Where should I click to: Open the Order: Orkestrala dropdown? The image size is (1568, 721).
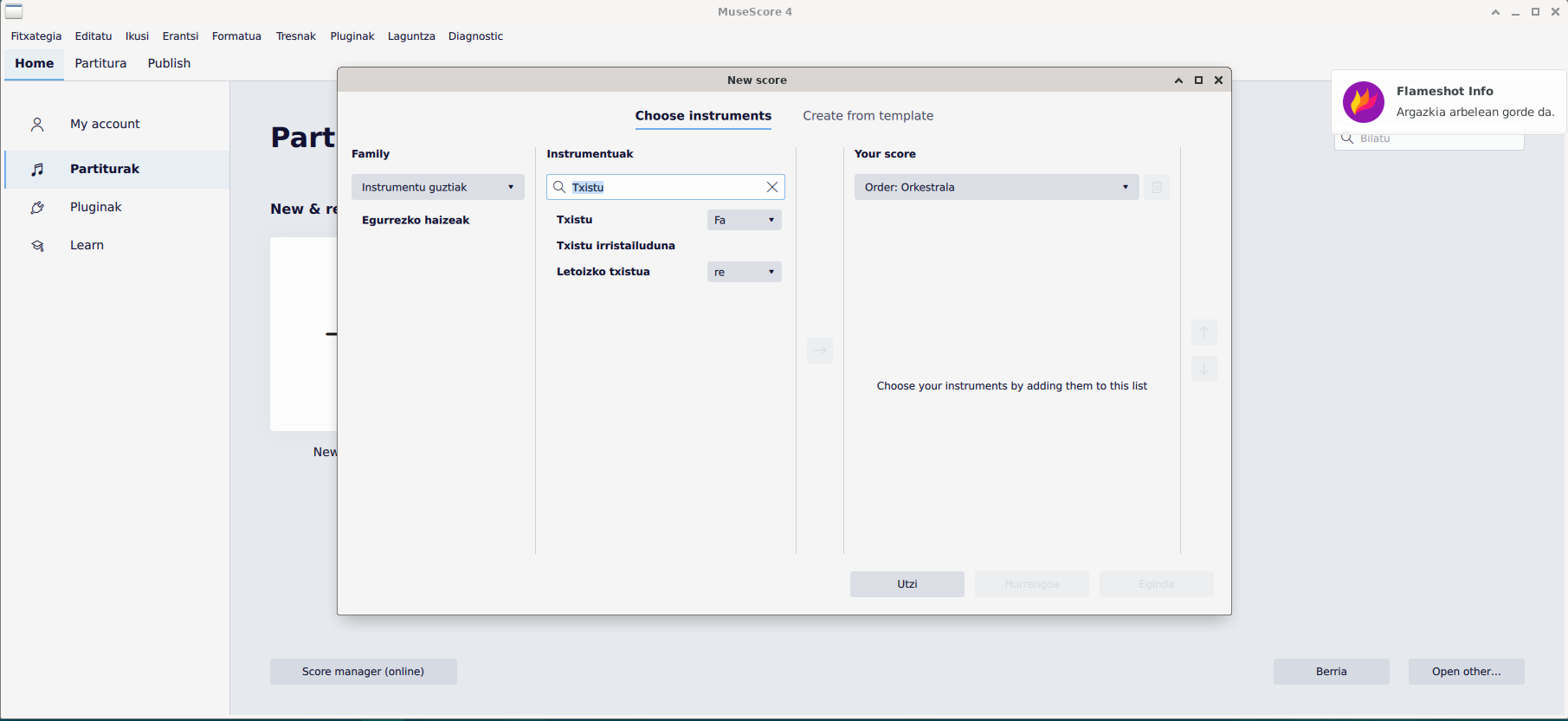[x=997, y=187]
